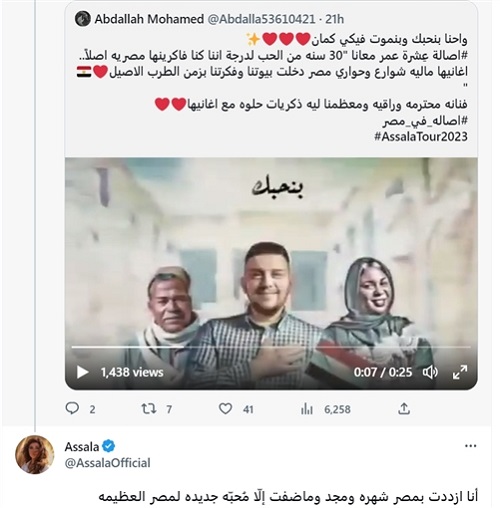This screenshot has width=500, height=508.
Task: Mute the video with speaker icon
Action: [x=430, y=372]
